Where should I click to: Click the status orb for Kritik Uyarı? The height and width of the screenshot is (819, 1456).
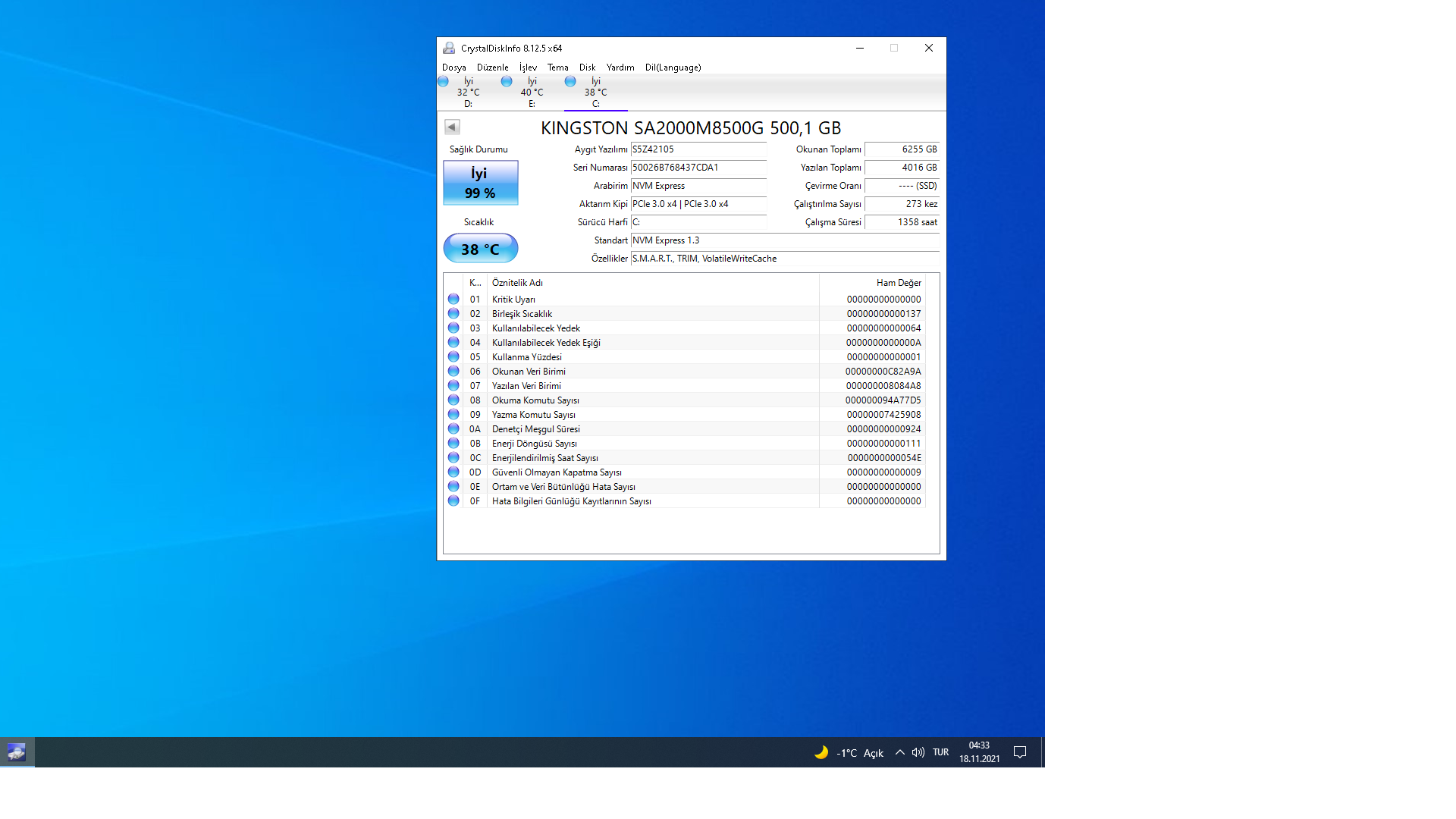tap(453, 299)
